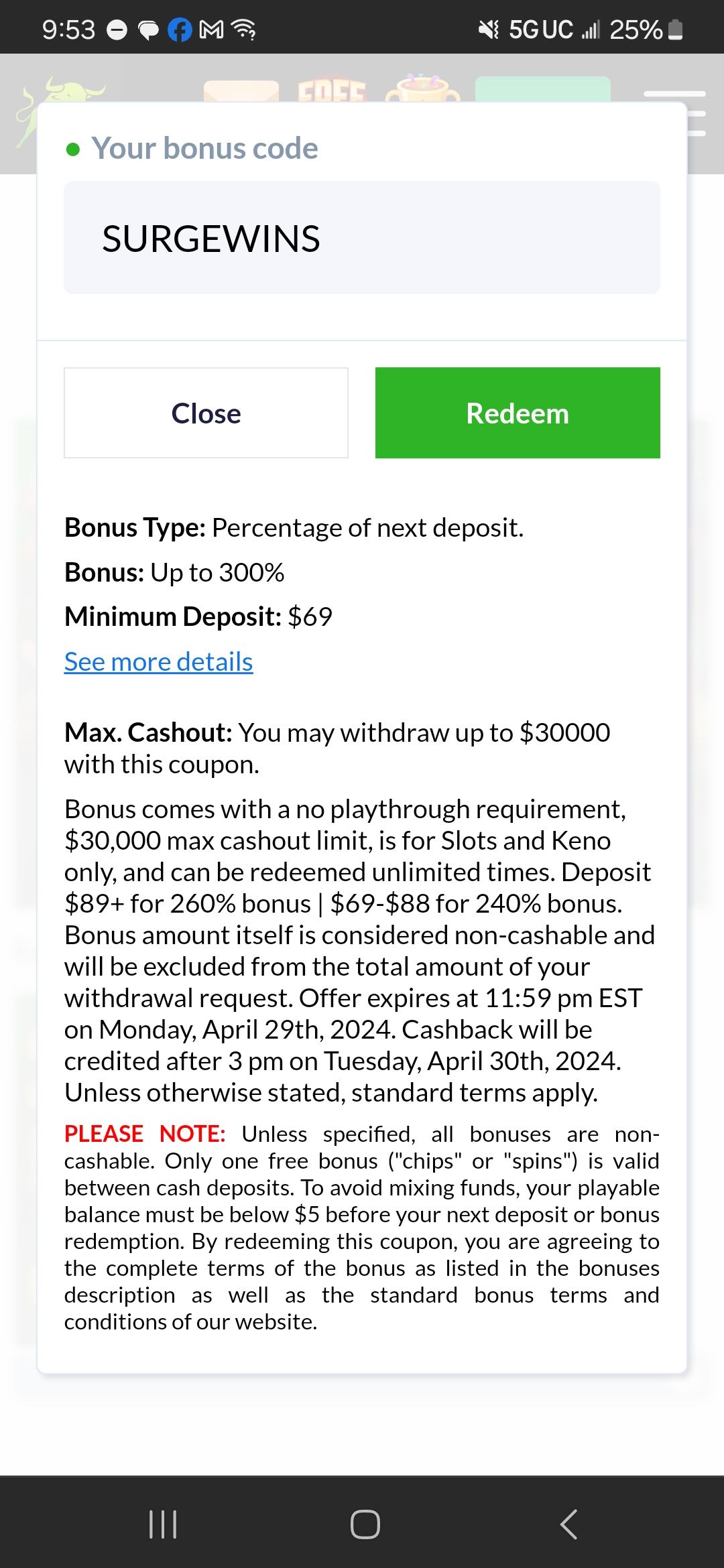Close the bonus code dialog
The width and height of the screenshot is (724, 1568).
(206, 413)
